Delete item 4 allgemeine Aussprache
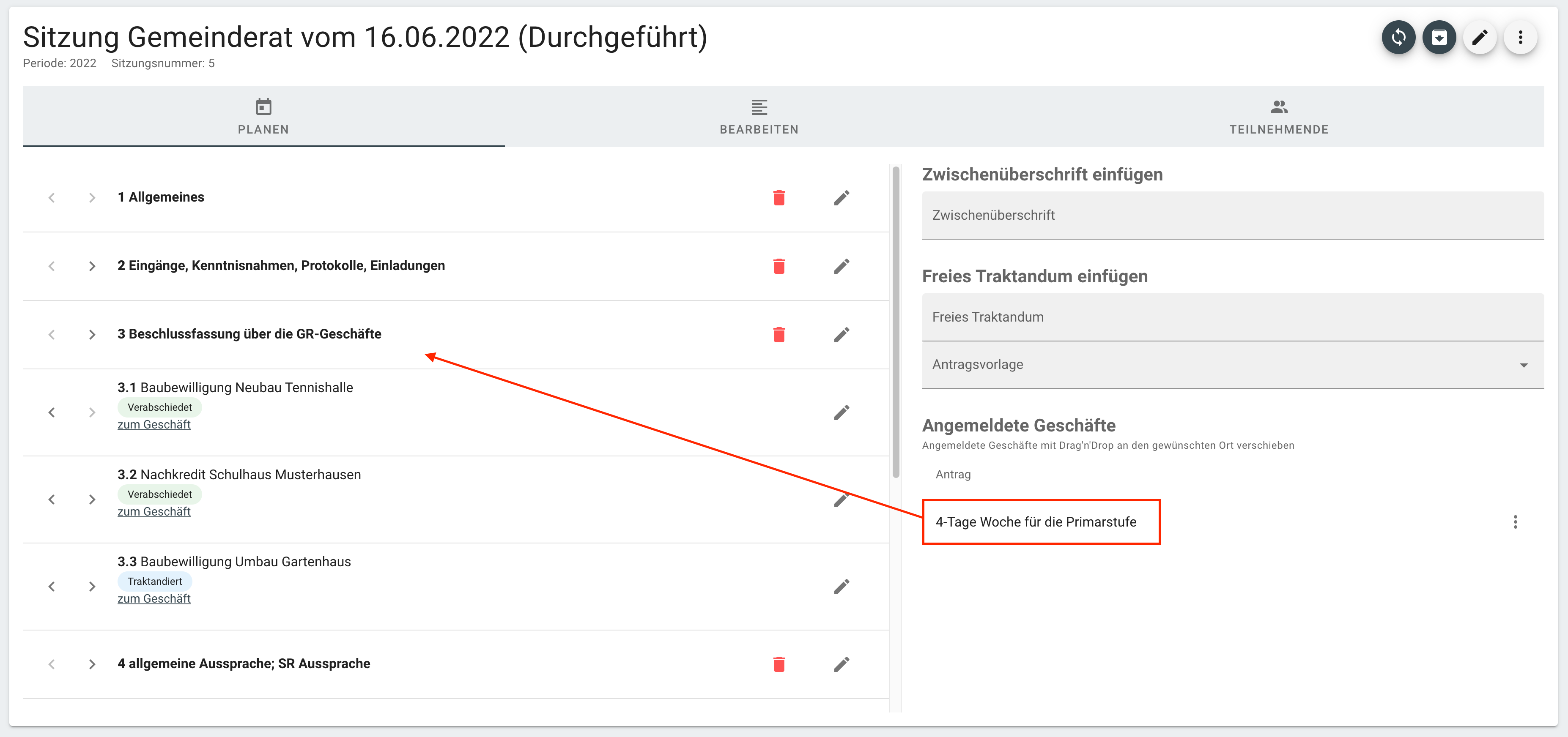1568x737 pixels. coord(779,664)
